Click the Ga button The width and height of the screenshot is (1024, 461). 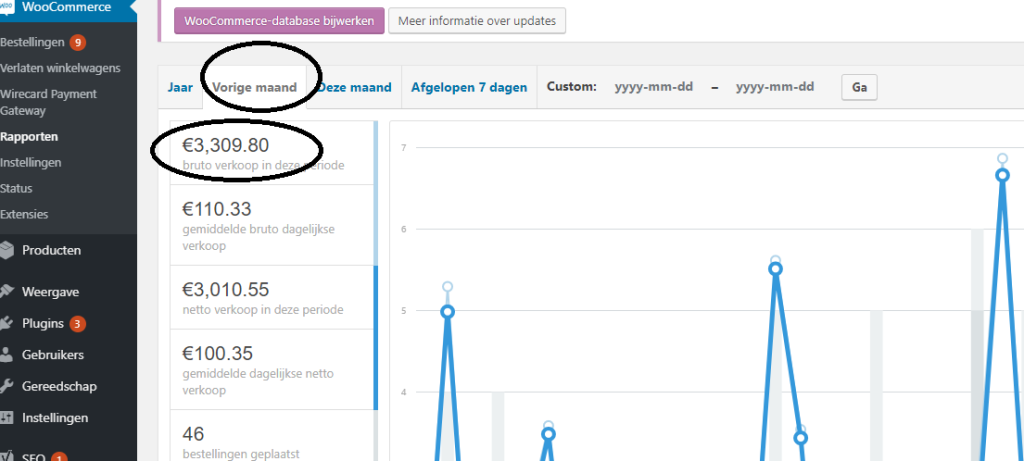859,87
